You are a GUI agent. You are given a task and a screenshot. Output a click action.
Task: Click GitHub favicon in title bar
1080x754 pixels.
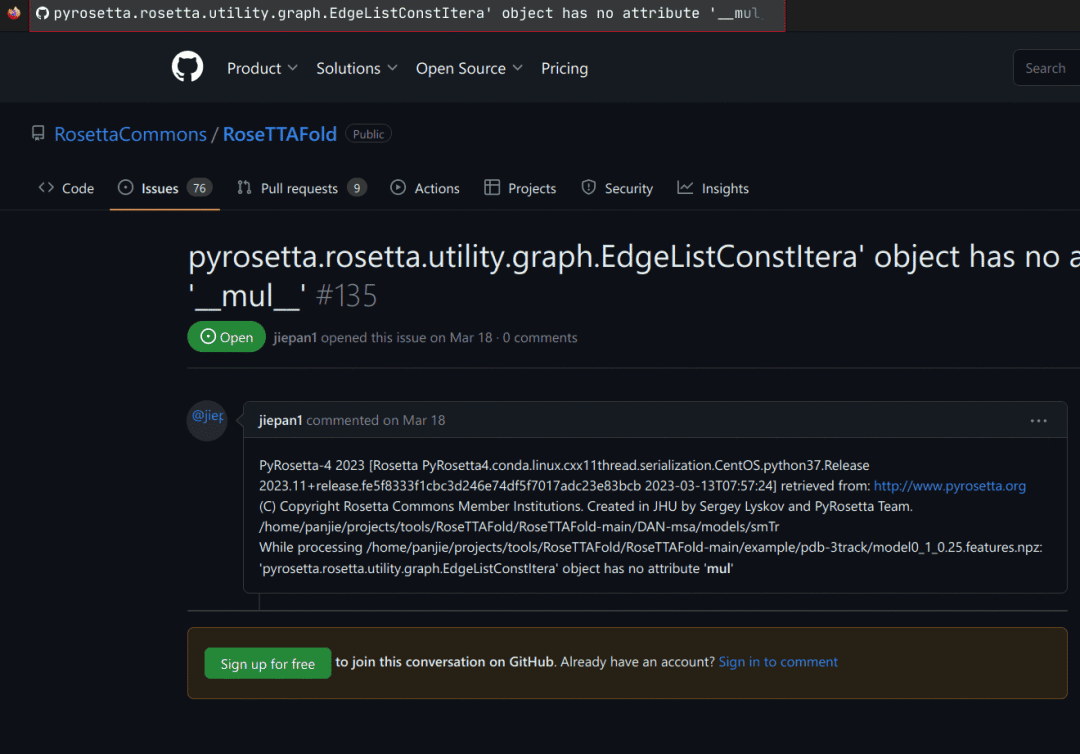tap(42, 13)
